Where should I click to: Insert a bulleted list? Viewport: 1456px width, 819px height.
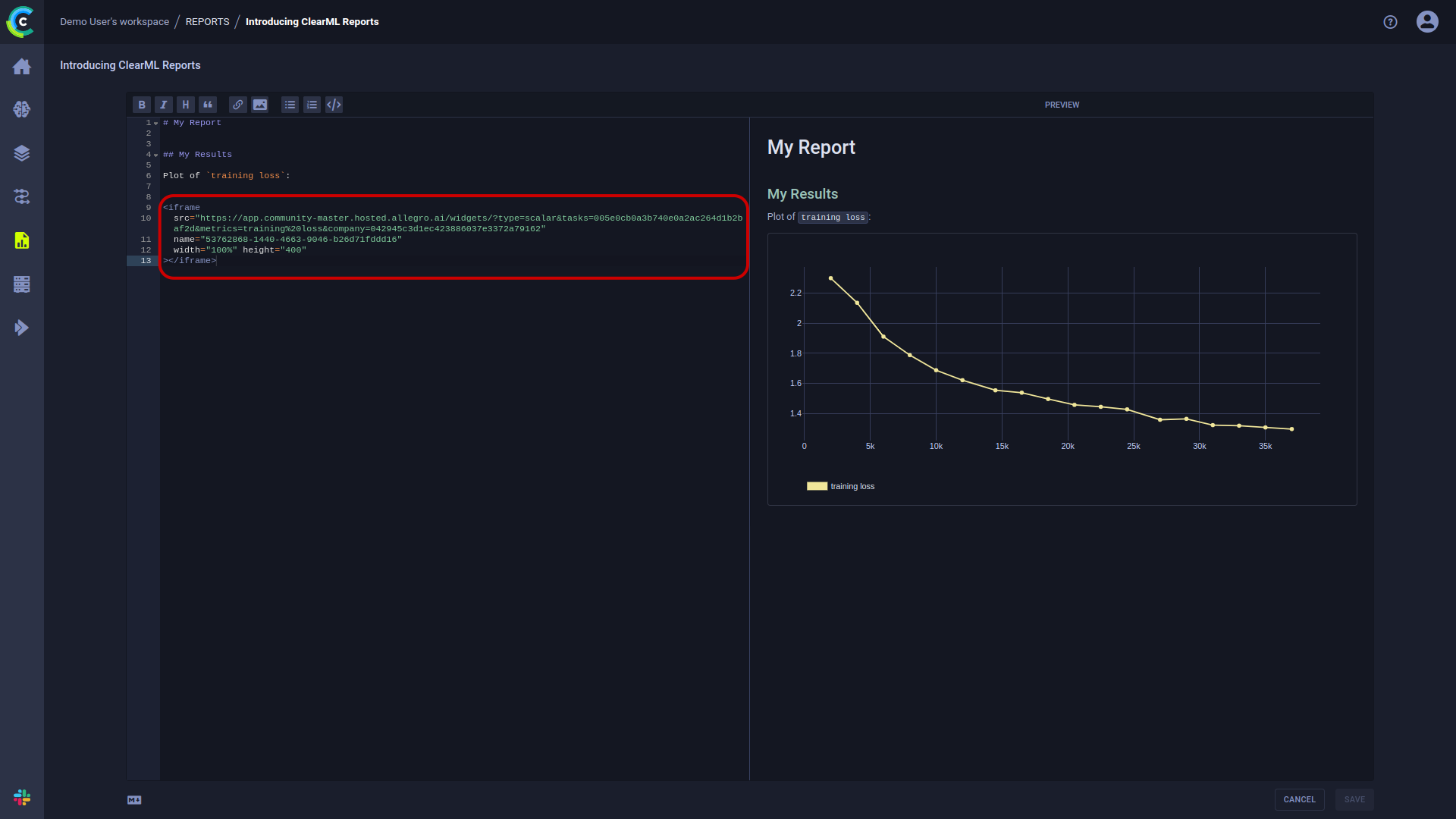(290, 105)
